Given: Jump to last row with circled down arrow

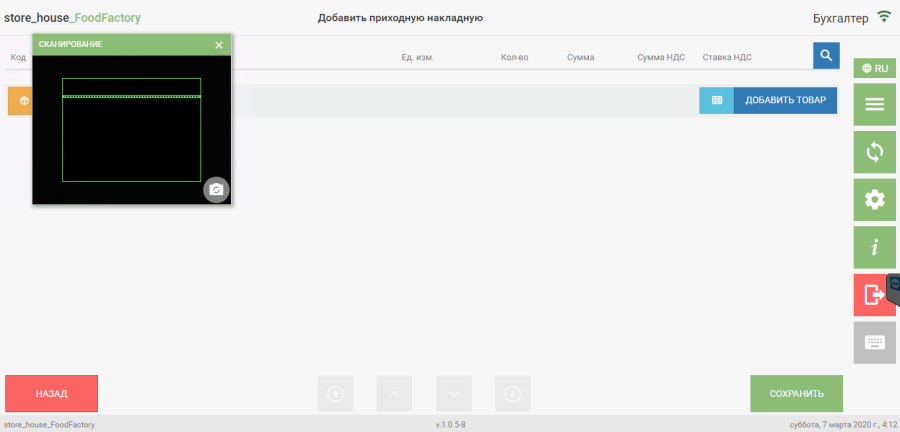Looking at the screenshot, I should 512,394.
